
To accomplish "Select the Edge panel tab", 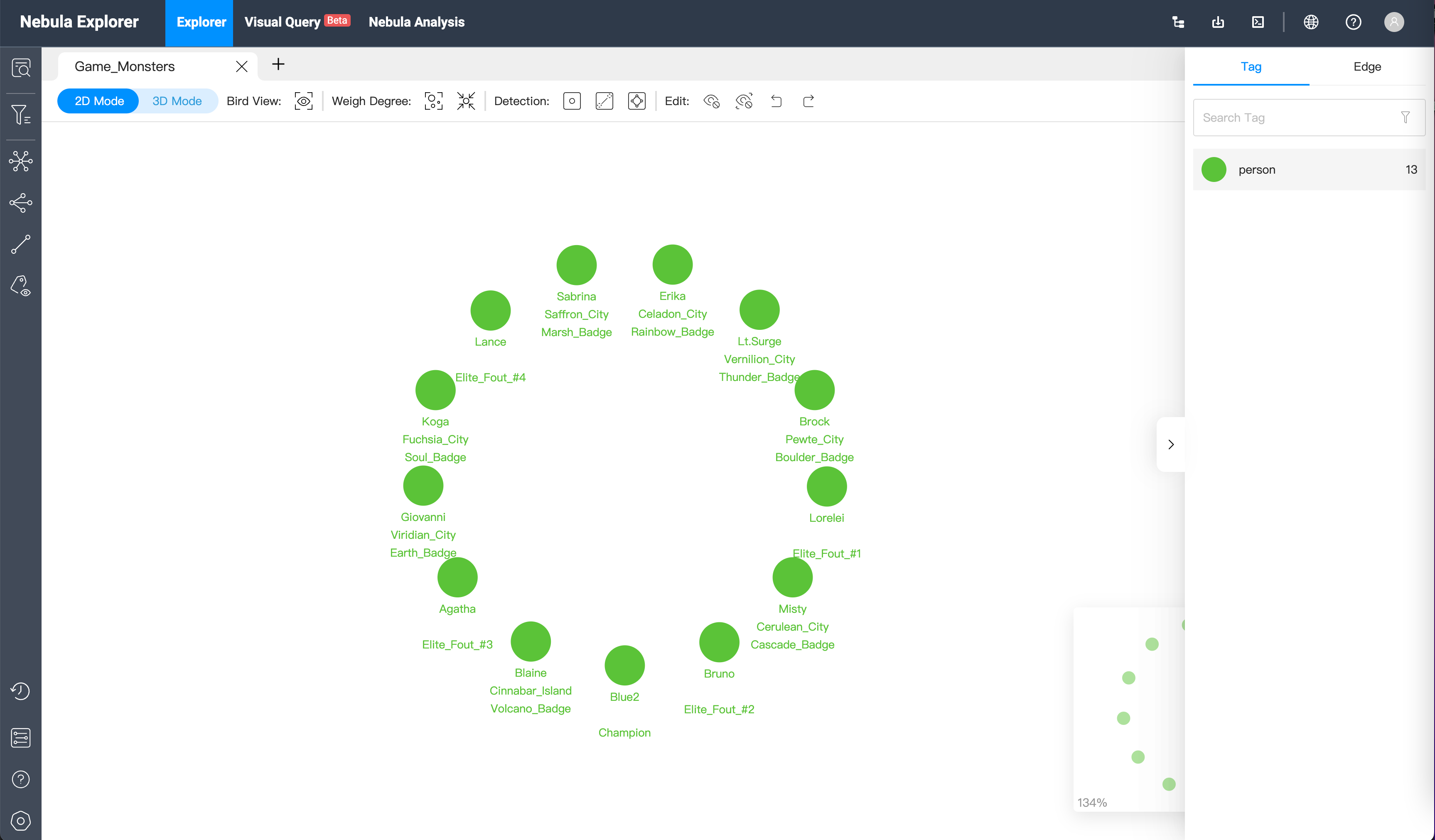I will [x=1367, y=66].
